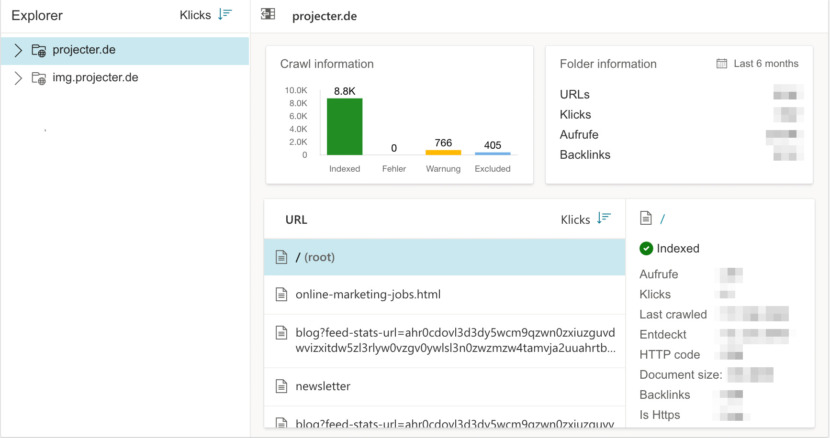Click the img.projecter.de site folder icon
830x438 pixels.
[39, 78]
